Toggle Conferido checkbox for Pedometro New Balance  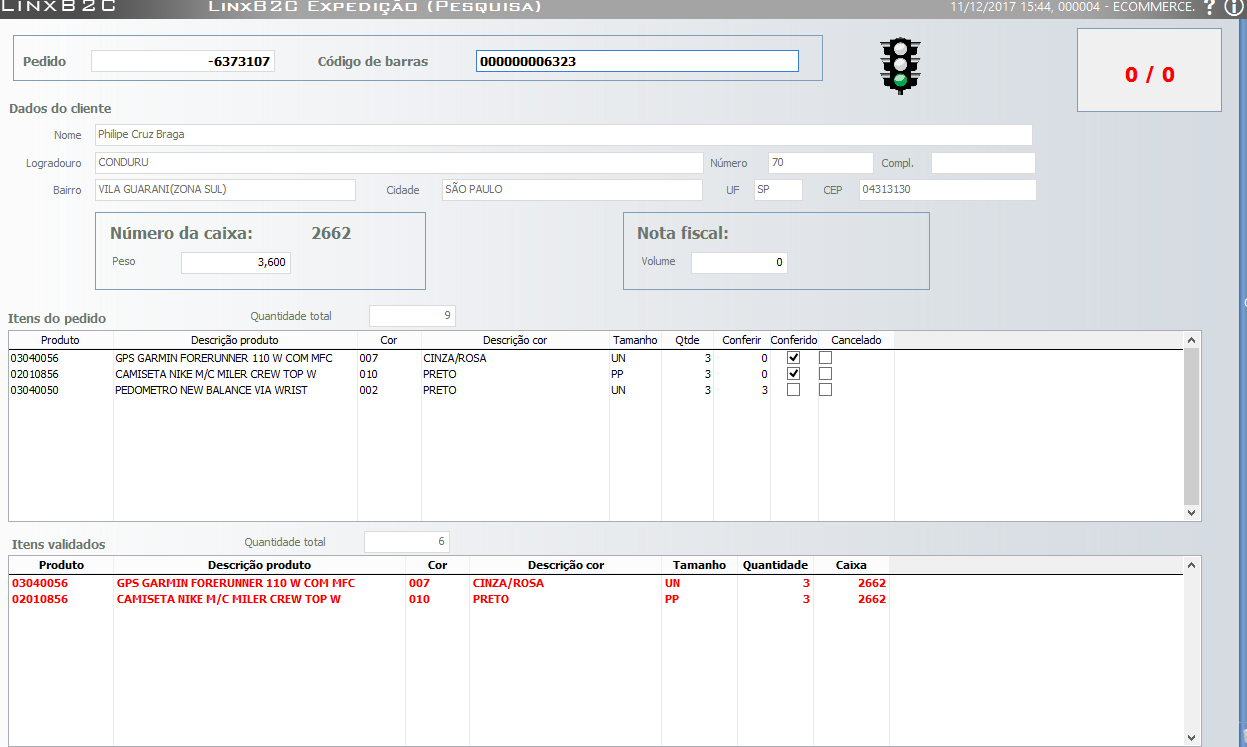coord(793,390)
